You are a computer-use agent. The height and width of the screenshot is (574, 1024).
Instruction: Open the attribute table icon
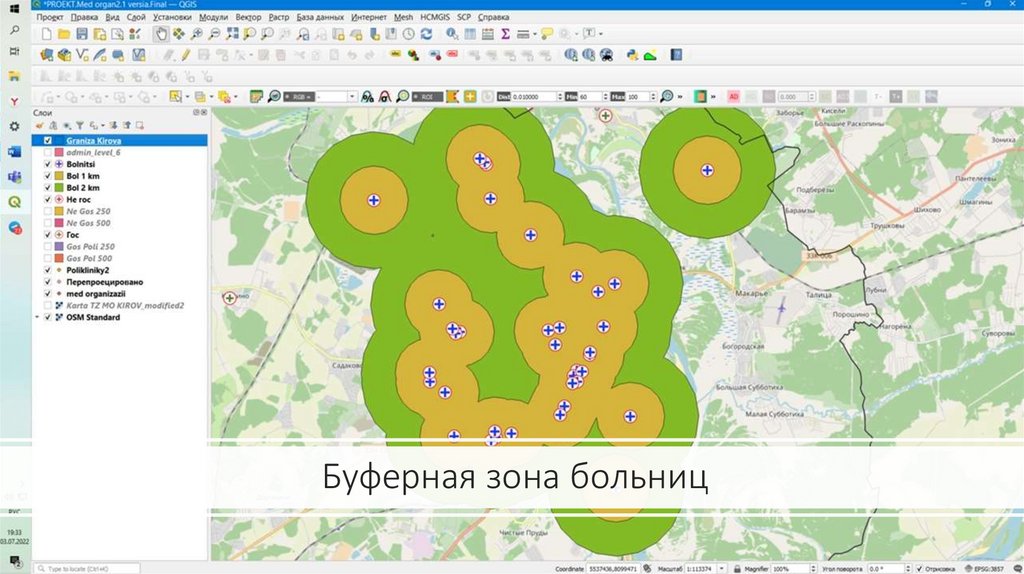coord(470,34)
